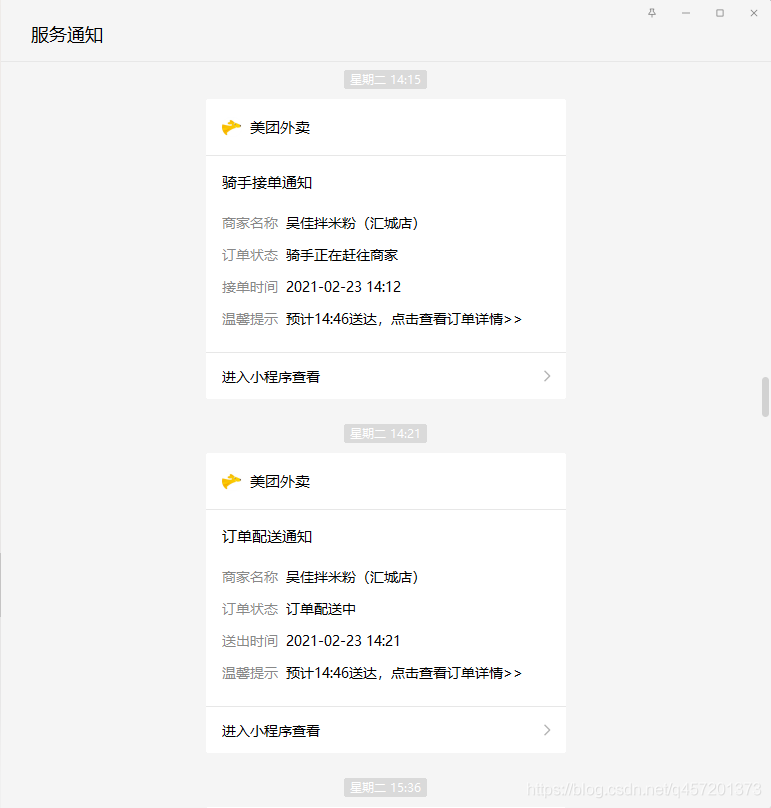Click status 订单配送中
Screen dimensions: 771x808
321,610
